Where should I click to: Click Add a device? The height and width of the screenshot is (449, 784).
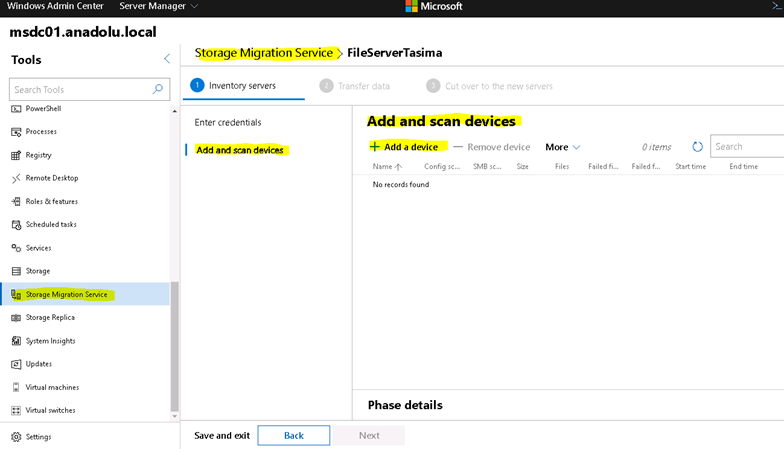404,146
